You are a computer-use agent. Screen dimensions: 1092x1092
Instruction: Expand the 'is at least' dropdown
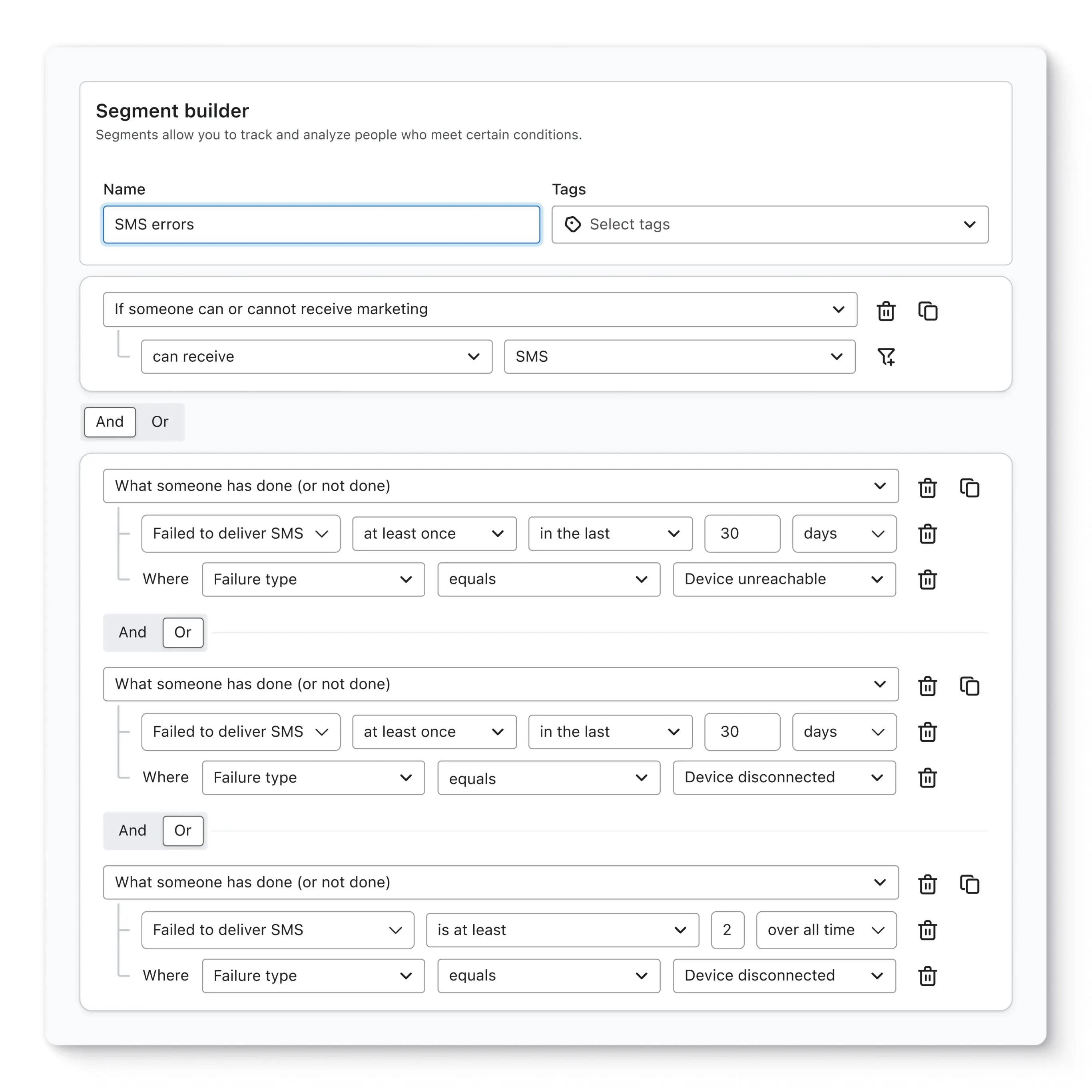click(x=562, y=930)
